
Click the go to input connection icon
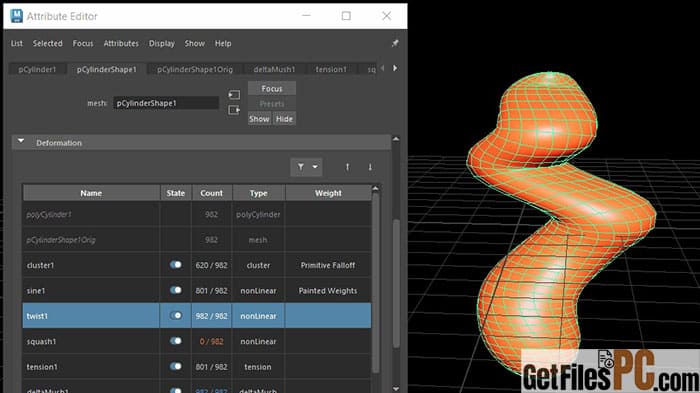pyautogui.click(x=234, y=95)
